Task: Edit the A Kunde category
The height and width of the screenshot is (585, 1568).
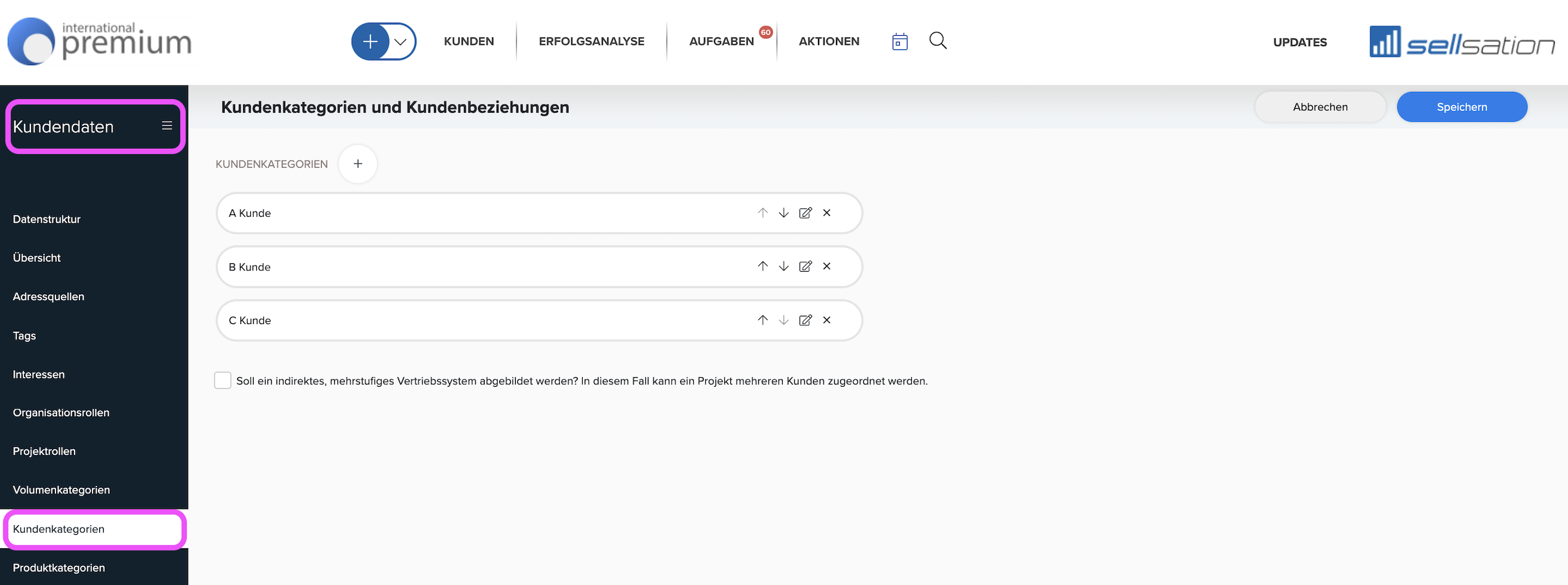Action: point(805,213)
